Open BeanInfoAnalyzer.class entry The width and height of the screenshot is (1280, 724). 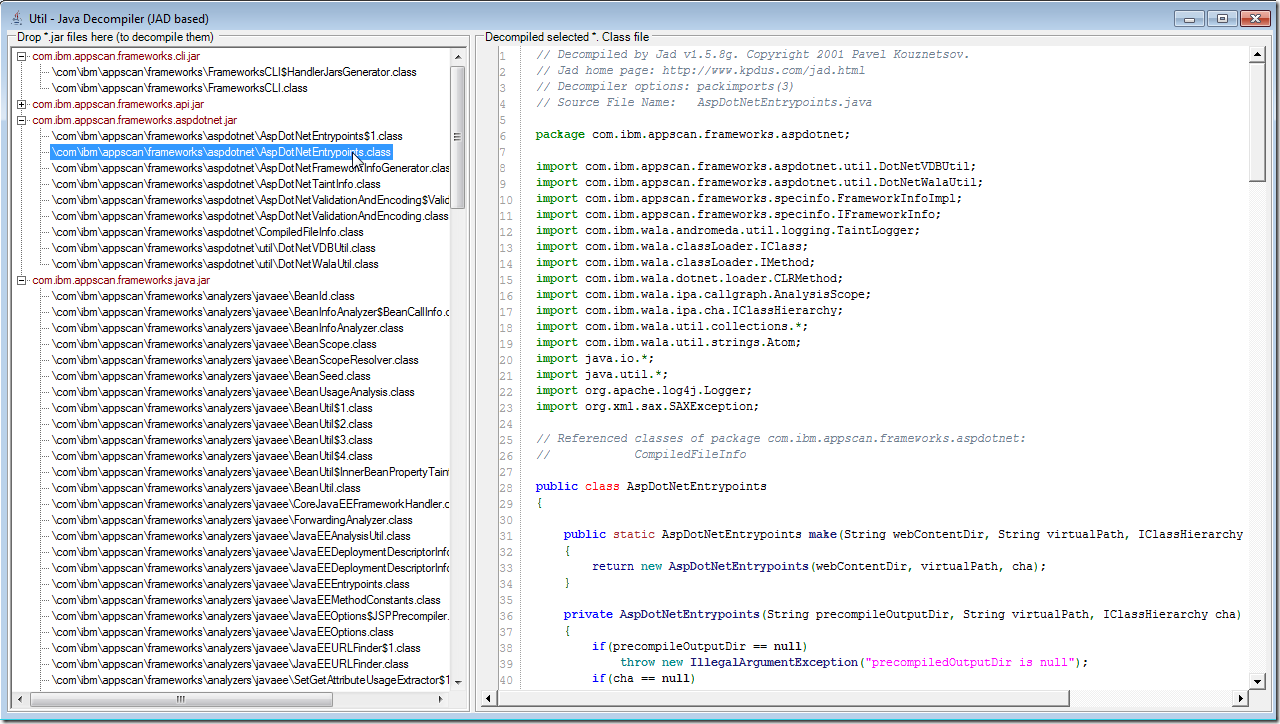click(x=228, y=328)
